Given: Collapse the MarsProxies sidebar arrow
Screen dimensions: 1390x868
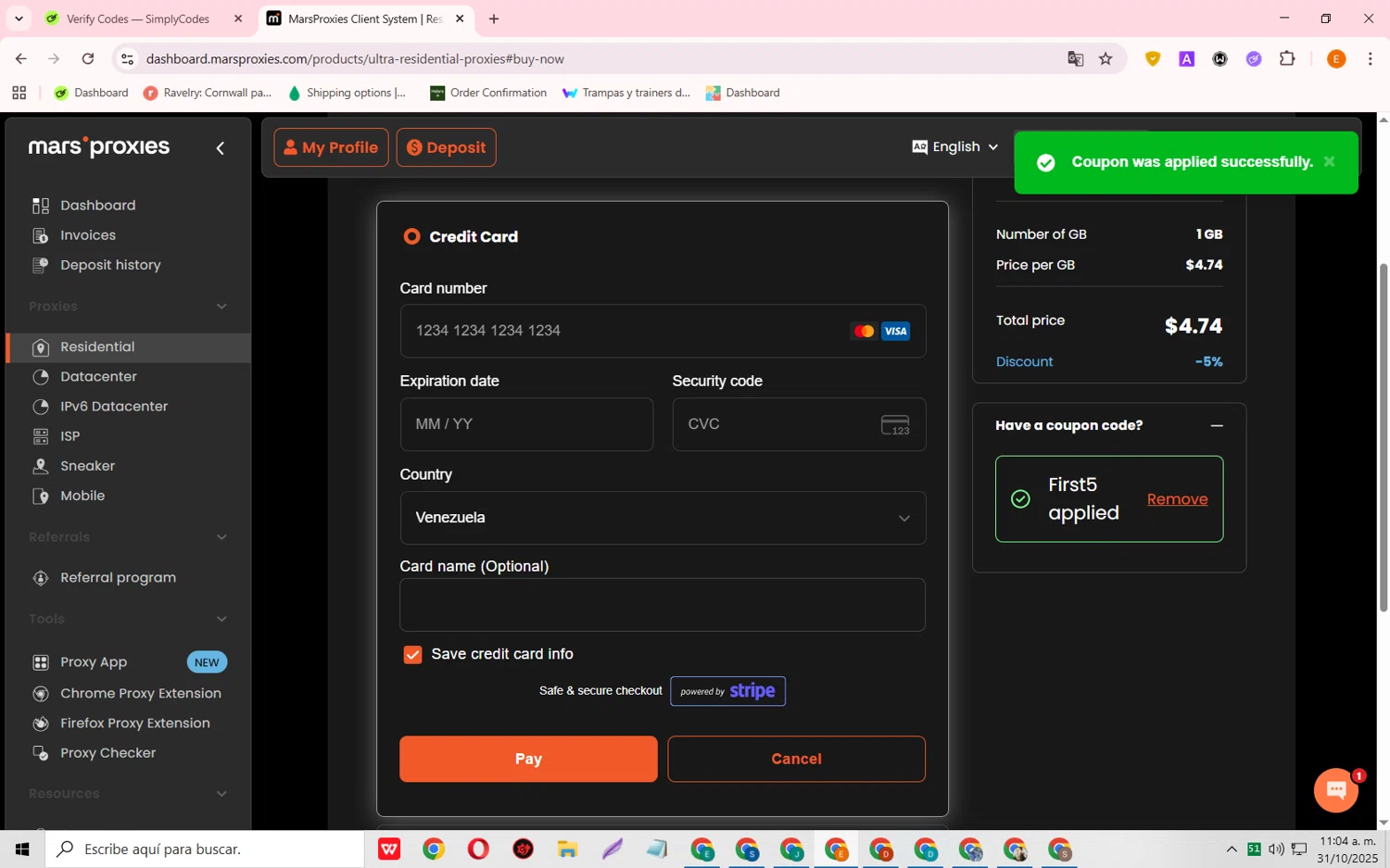Looking at the screenshot, I should point(220,148).
